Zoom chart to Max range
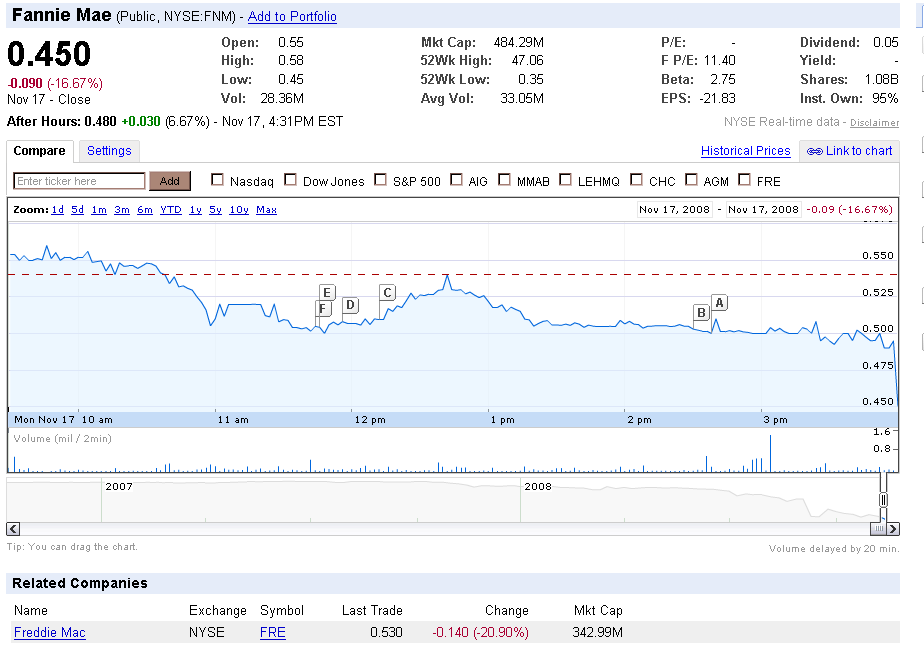924x649 pixels. tap(266, 210)
